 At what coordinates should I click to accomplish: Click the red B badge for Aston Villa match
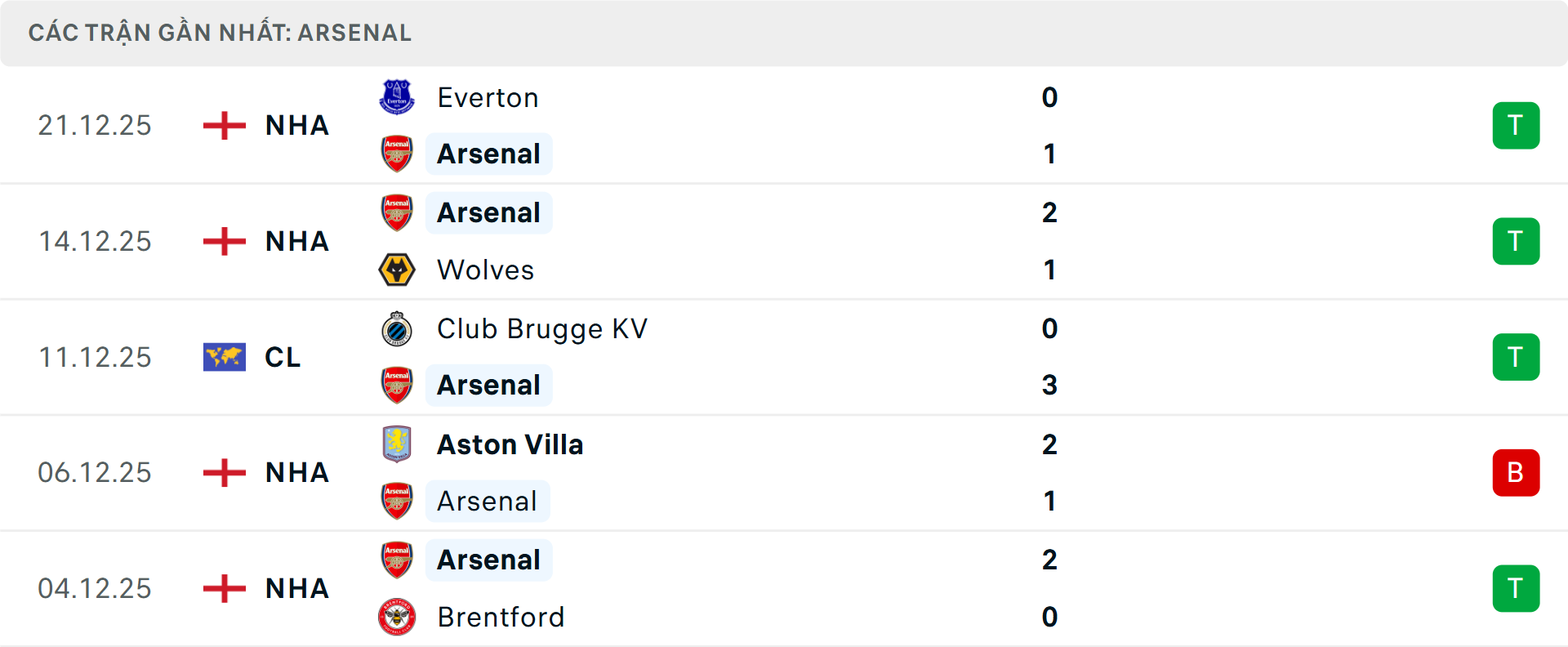tap(1516, 473)
